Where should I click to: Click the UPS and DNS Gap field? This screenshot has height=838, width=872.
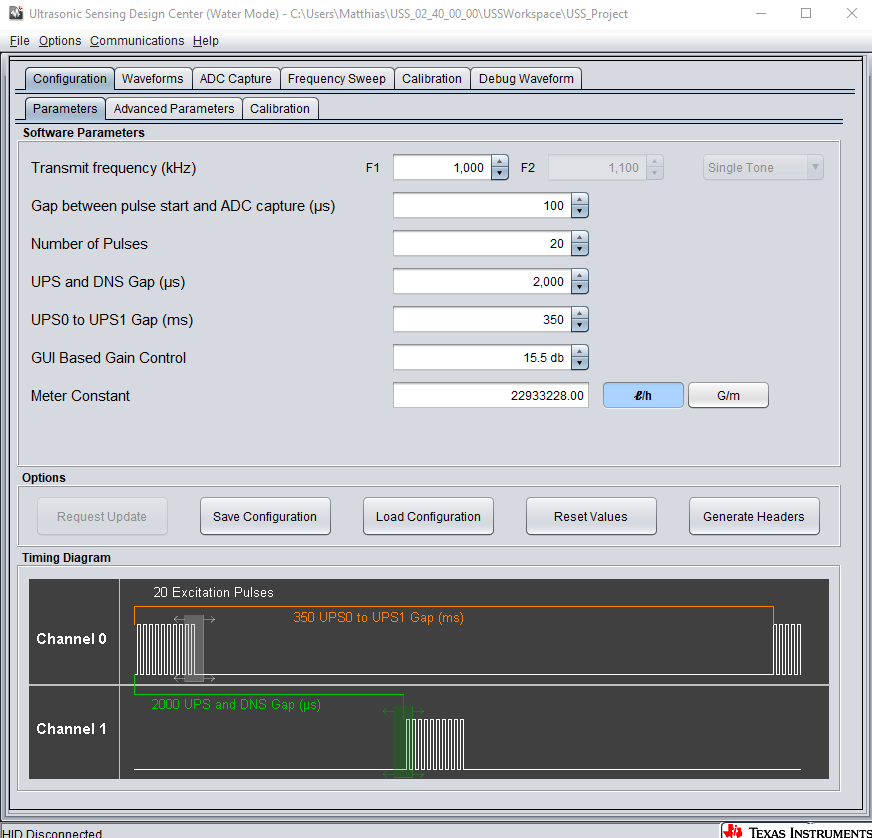click(x=482, y=281)
